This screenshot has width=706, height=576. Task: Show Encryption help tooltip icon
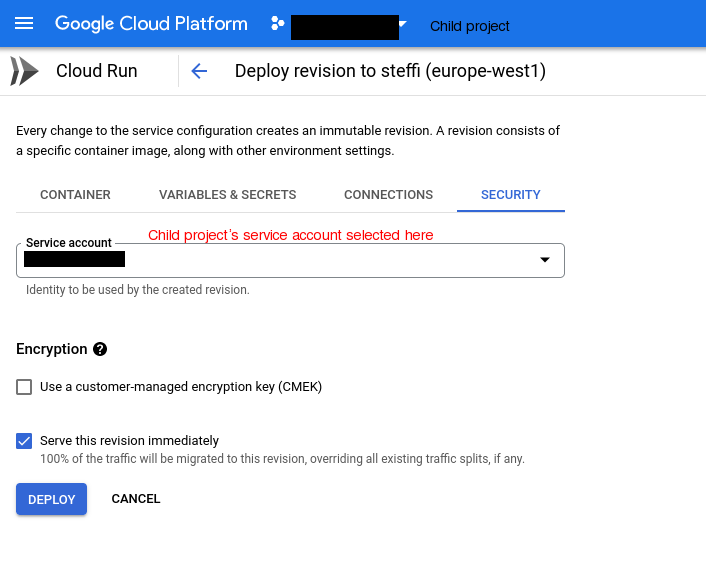coord(100,349)
